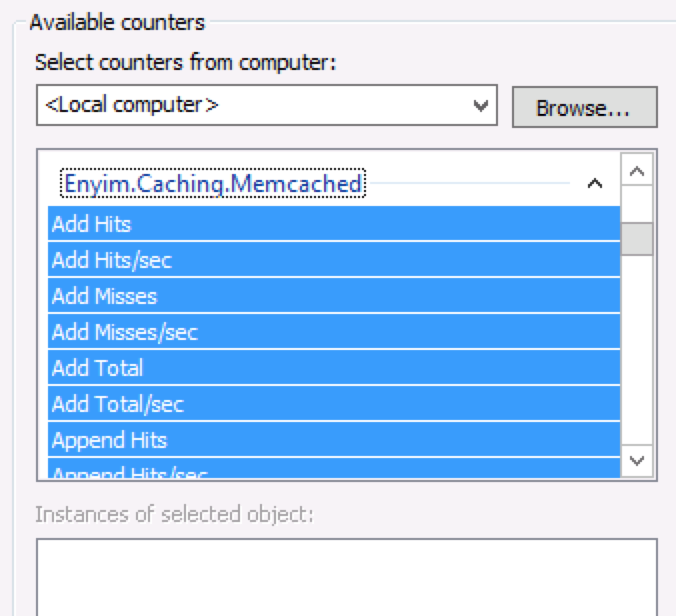Viewport: 676px width, 616px height.
Task: Click the scrollbar track above the thumb
Action: (637, 204)
